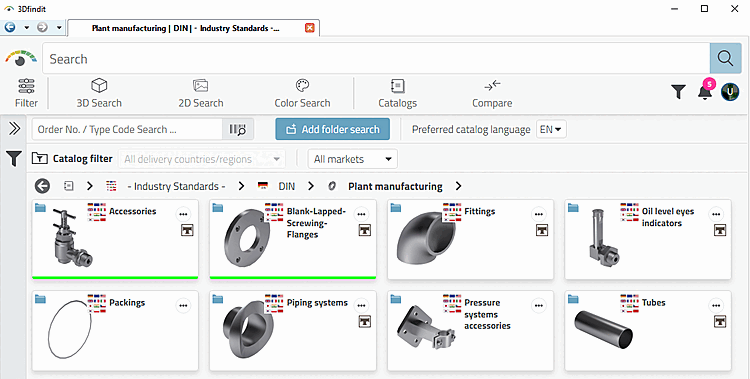
Task: Click topology icon on Piping systems card
Action: (364, 321)
